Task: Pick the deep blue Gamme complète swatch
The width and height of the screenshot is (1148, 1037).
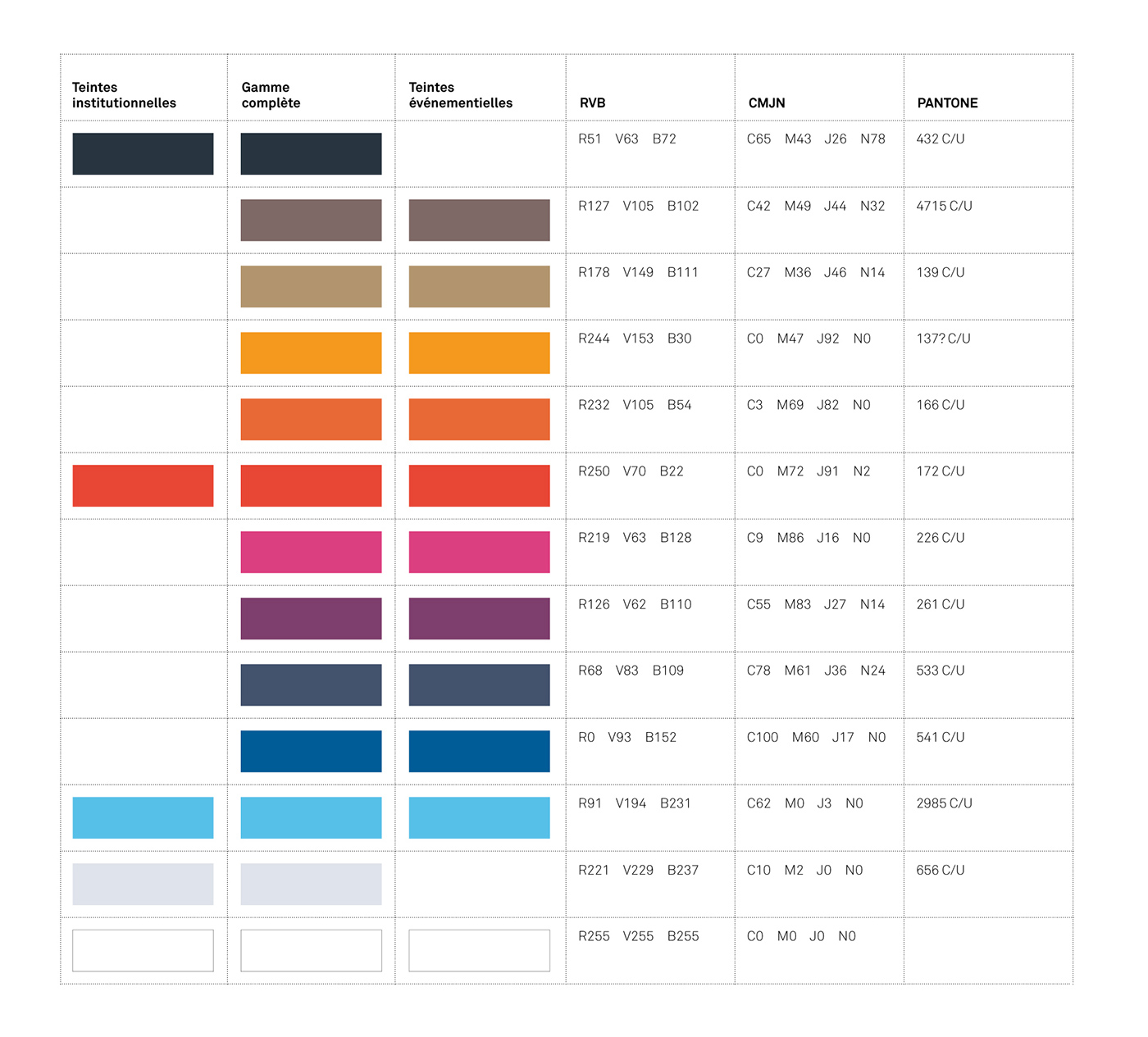Action: click(311, 751)
